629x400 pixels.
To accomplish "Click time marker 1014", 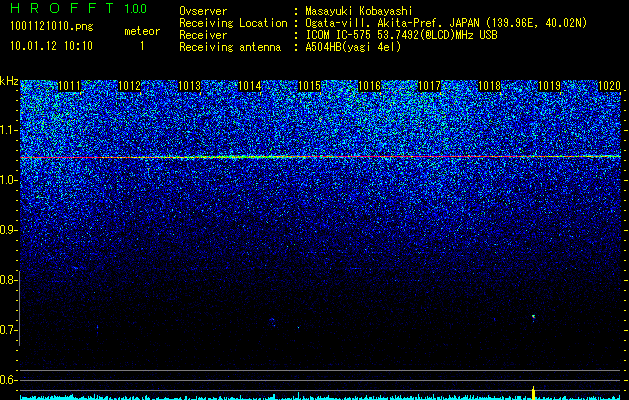I will 250,86.
